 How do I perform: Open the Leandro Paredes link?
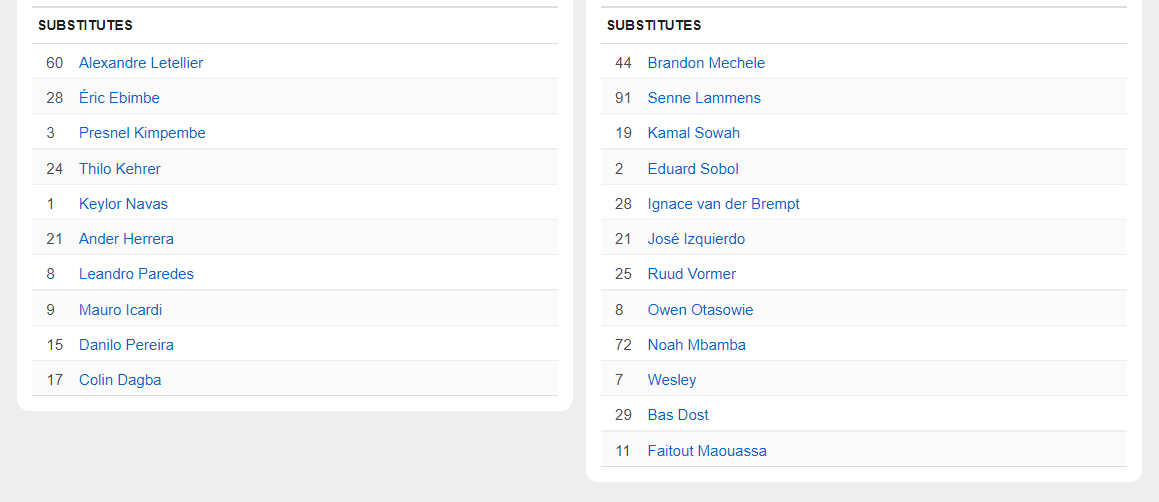pos(136,274)
